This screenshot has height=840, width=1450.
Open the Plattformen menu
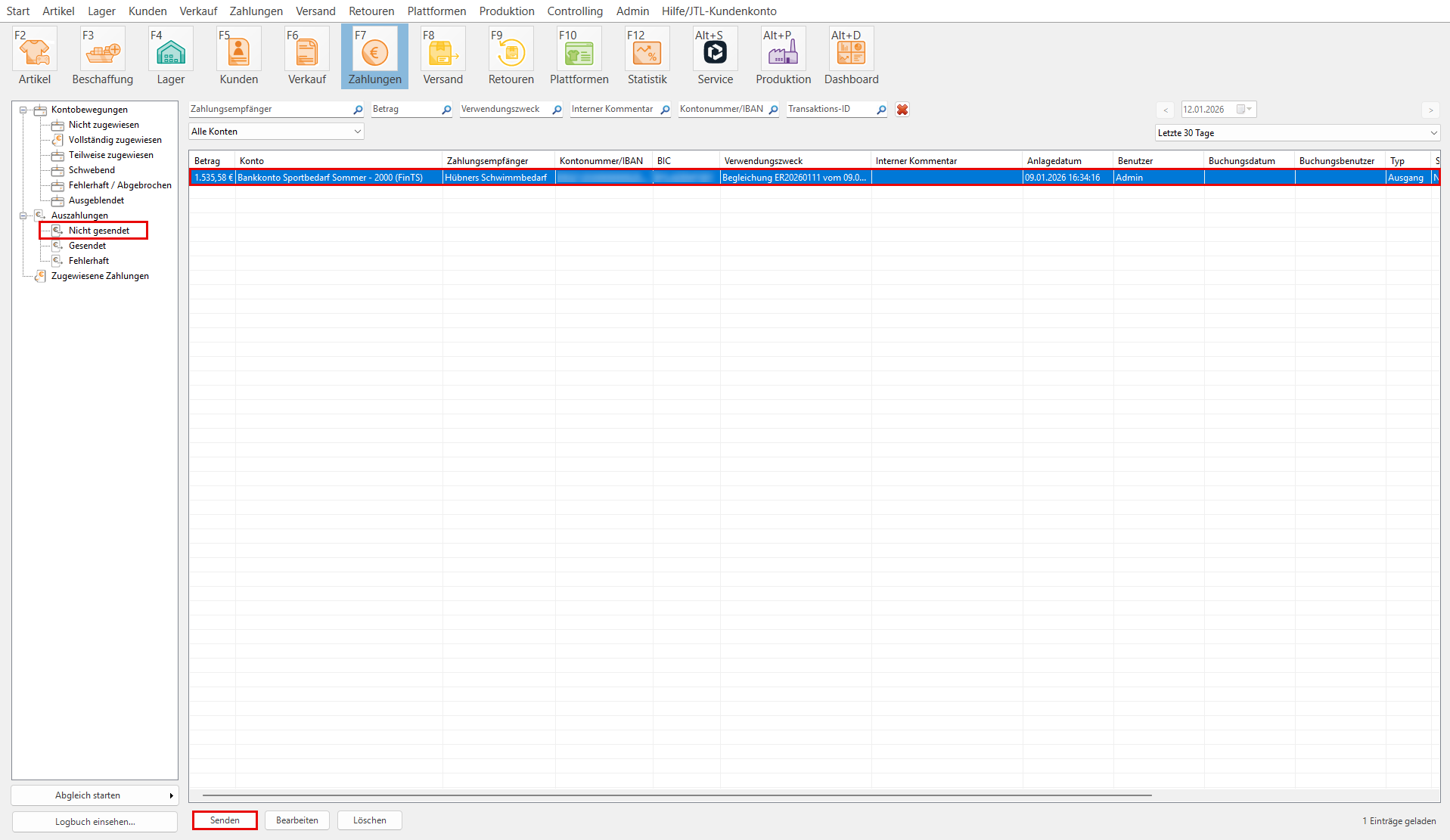coord(436,11)
